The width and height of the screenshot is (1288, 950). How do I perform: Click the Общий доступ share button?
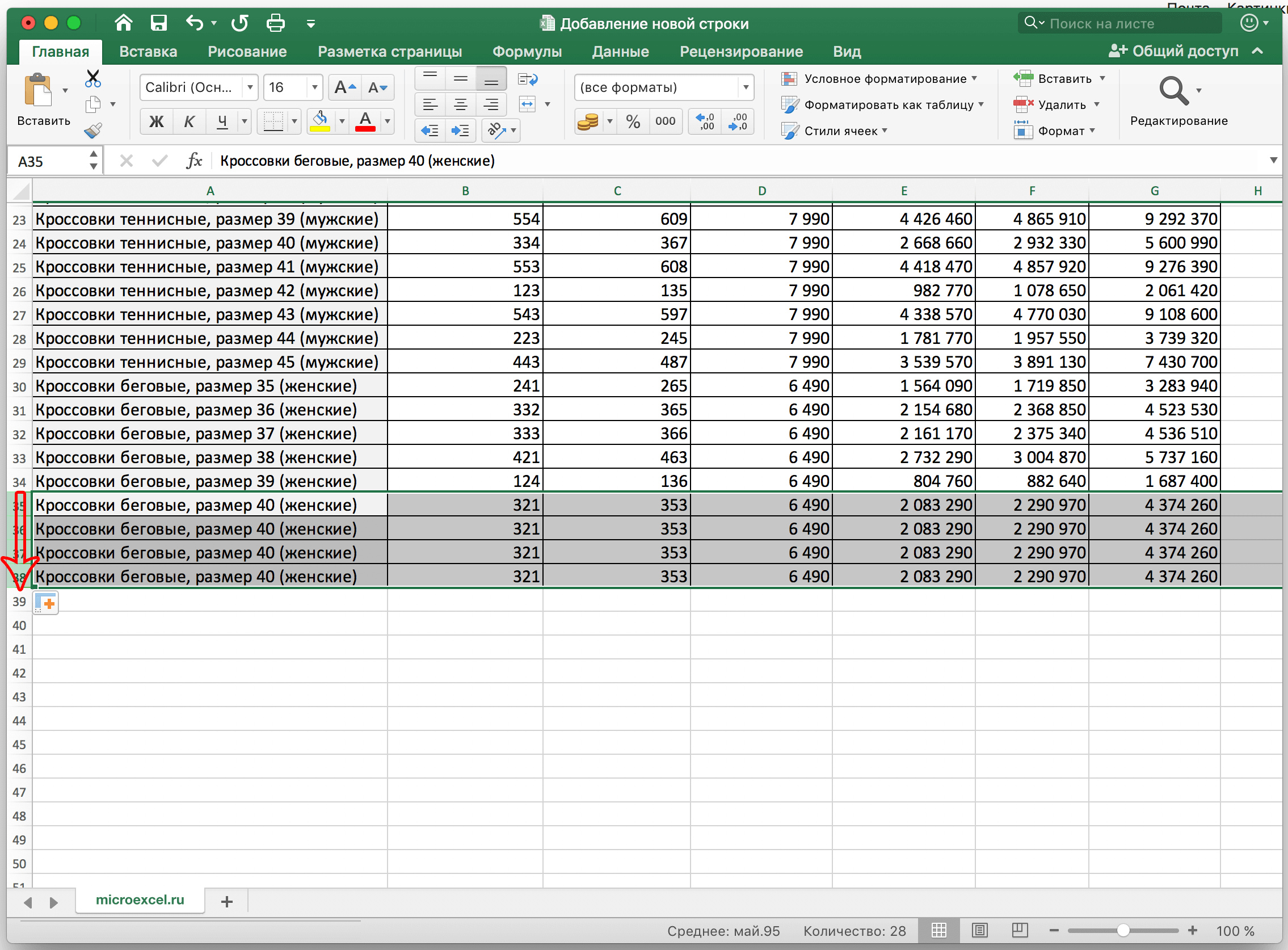pyautogui.click(x=1174, y=51)
